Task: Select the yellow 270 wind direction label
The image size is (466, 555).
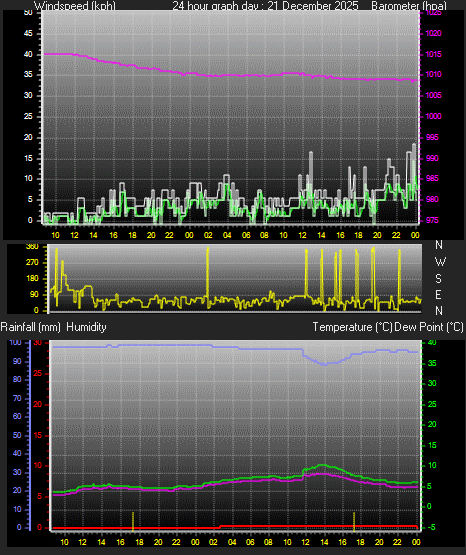Action: click(32, 263)
